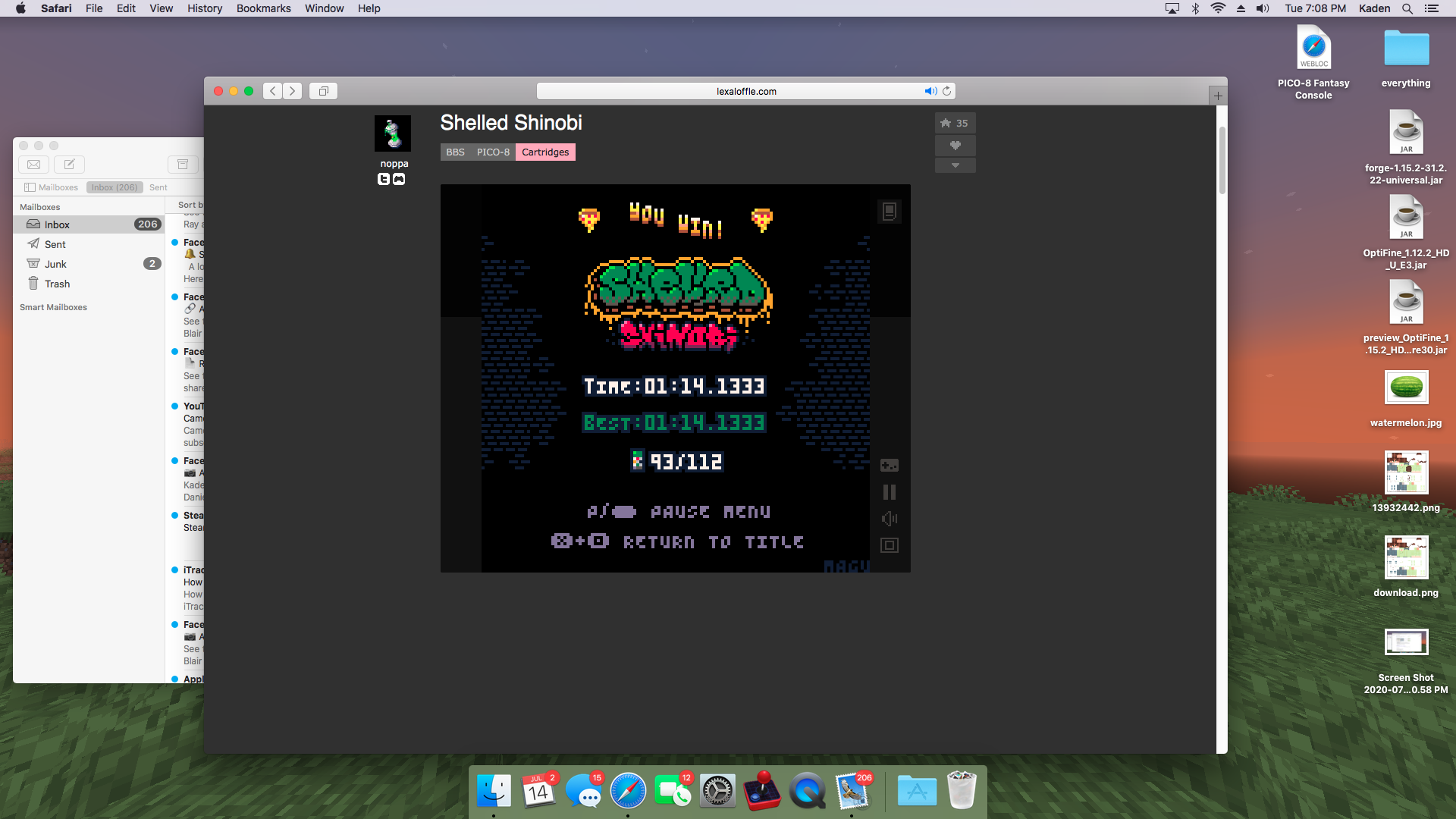The width and height of the screenshot is (1456, 819).
Task: Archive selected message in Mail window
Action: coord(183,165)
